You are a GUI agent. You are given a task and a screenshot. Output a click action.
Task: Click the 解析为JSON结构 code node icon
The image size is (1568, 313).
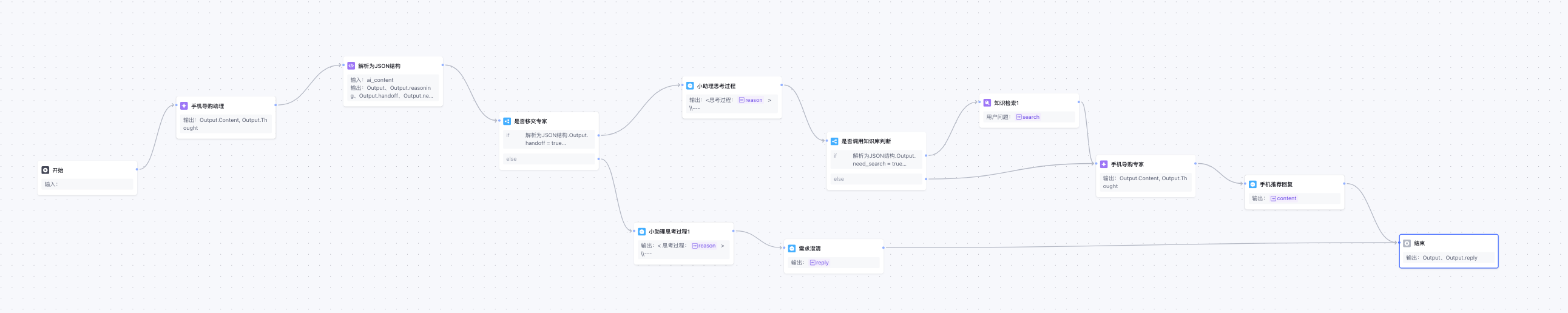(351, 66)
